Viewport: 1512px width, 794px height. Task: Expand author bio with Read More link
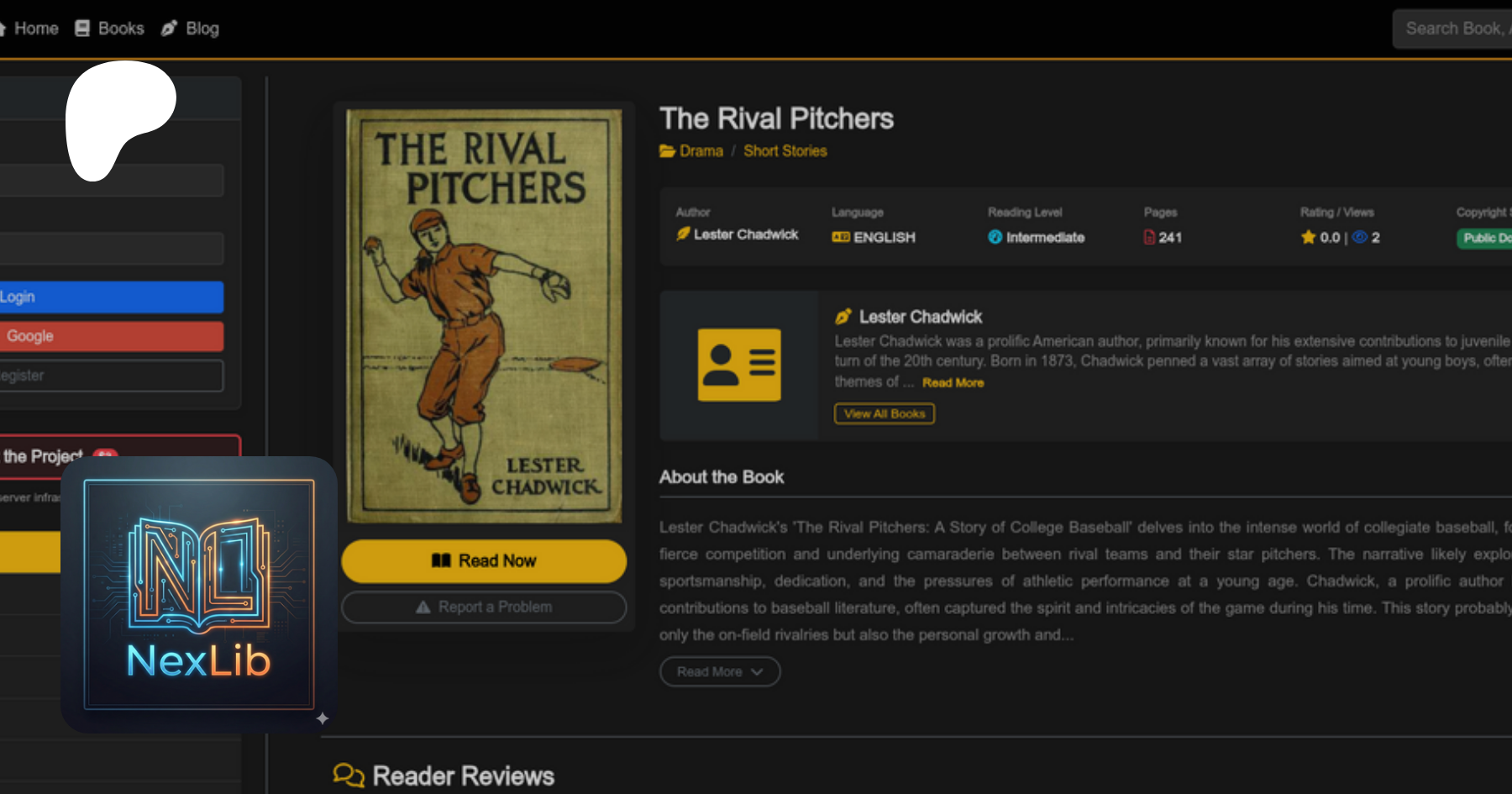953,382
